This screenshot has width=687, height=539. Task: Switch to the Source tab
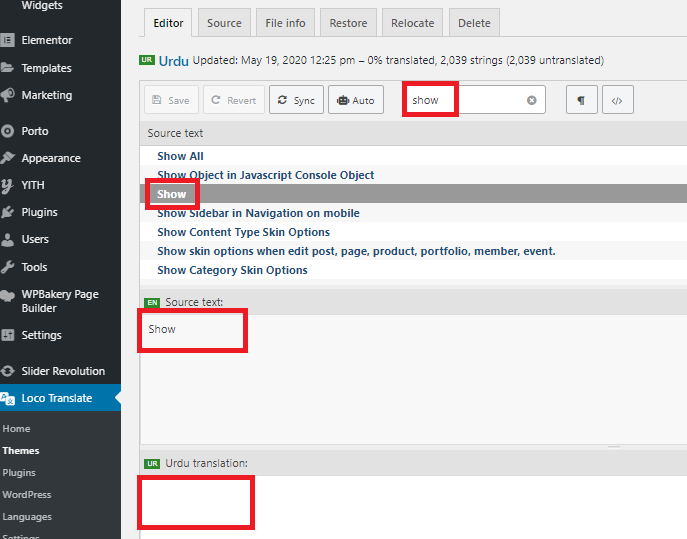224,23
